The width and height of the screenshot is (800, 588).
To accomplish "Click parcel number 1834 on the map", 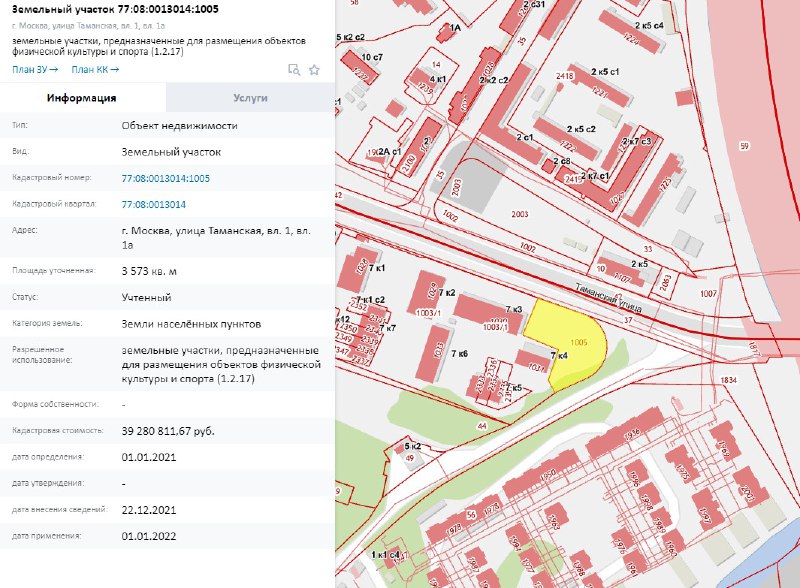I will click(729, 380).
